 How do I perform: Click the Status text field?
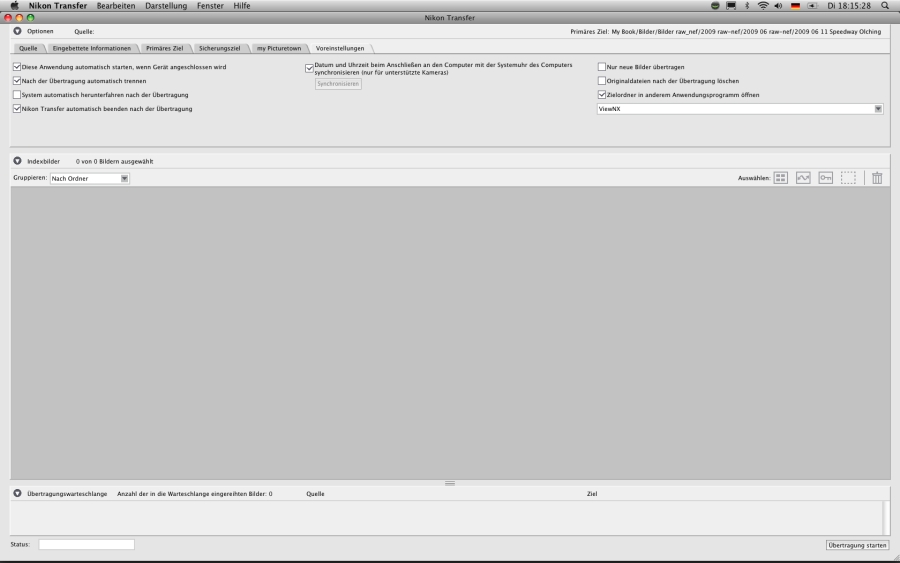point(87,544)
